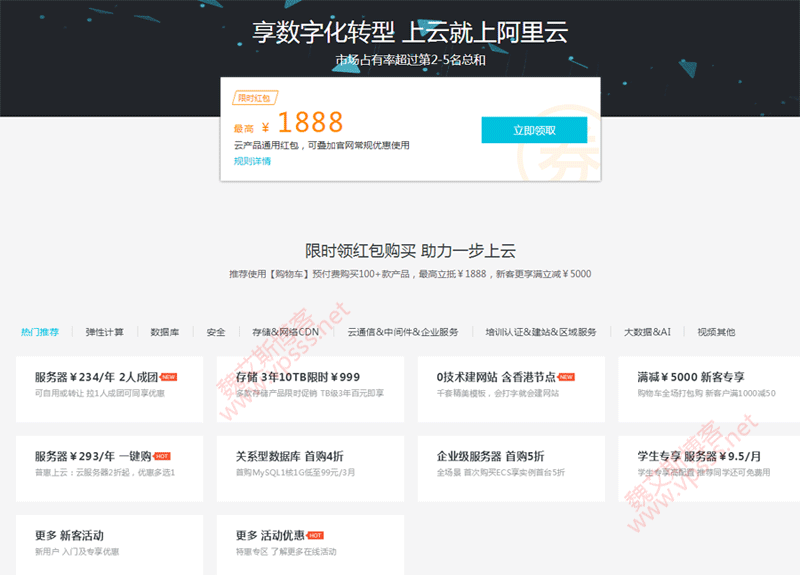
Task: Click text 特惠专区 了解更多在线活动
Action: [286, 552]
